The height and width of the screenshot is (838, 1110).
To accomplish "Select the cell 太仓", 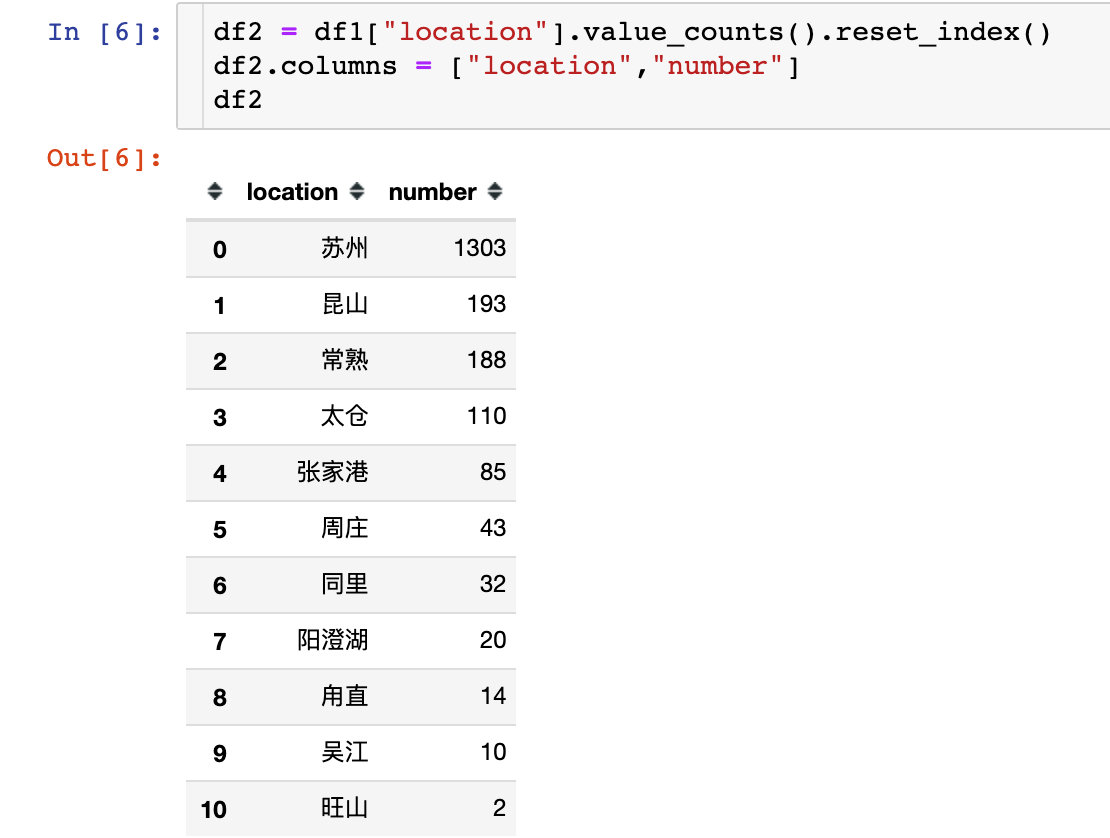I will pos(344,415).
